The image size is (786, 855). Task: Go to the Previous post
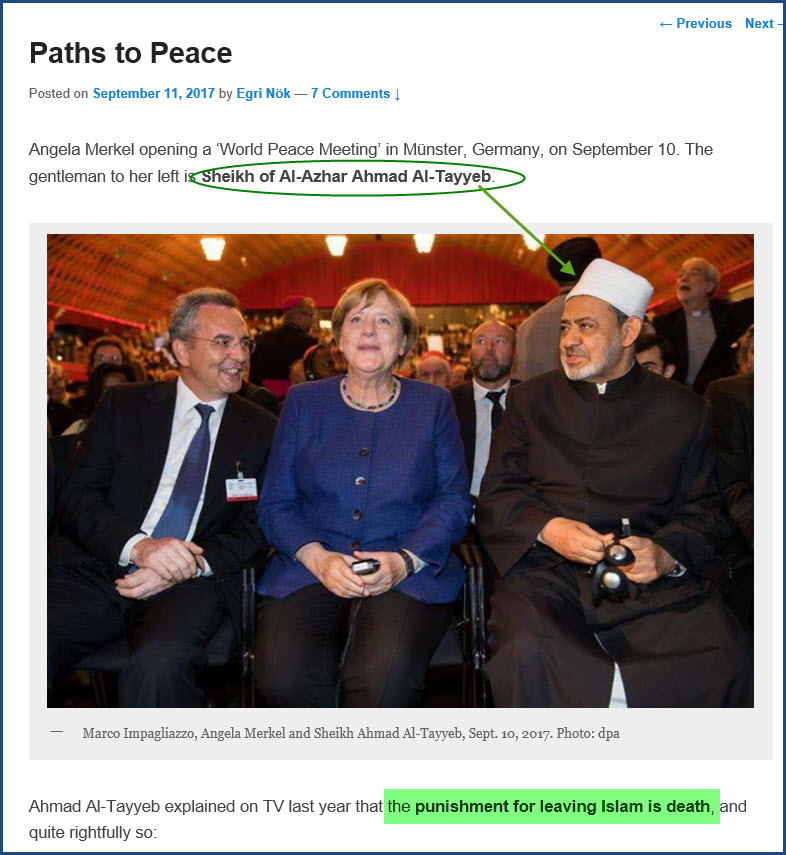pos(695,23)
